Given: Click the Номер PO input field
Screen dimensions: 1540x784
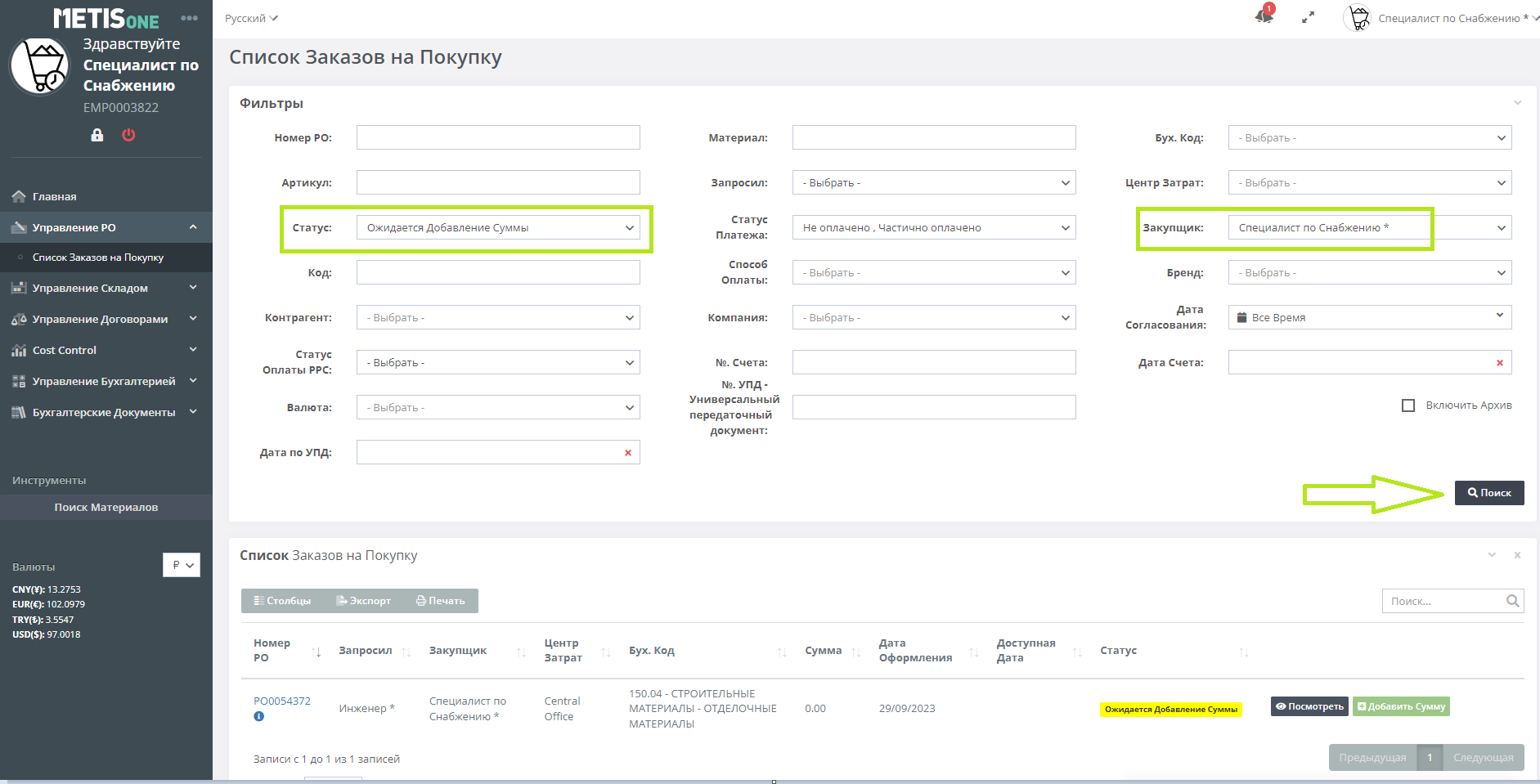Looking at the screenshot, I should (x=498, y=137).
